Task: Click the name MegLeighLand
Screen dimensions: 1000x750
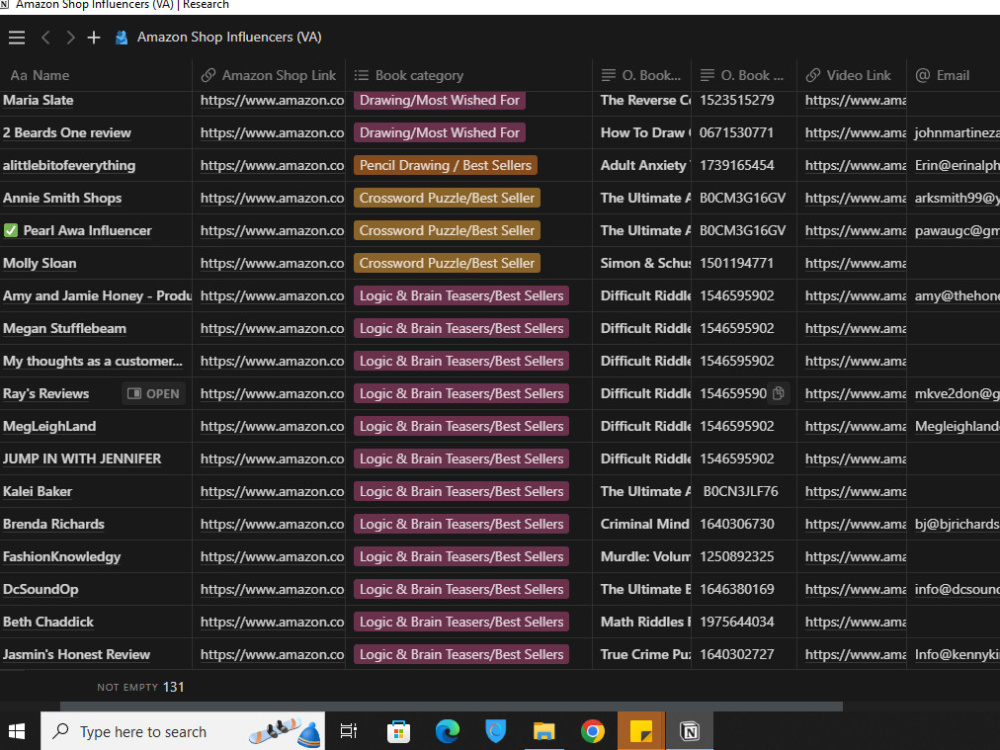Action: 49,426
